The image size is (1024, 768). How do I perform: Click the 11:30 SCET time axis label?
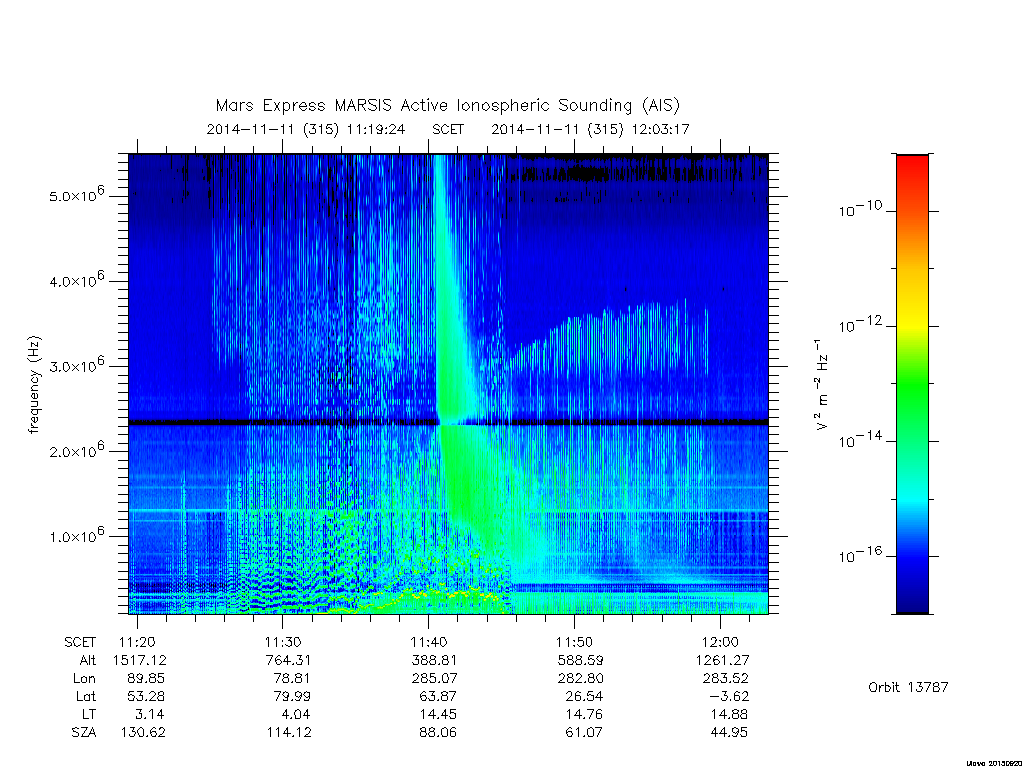point(282,642)
